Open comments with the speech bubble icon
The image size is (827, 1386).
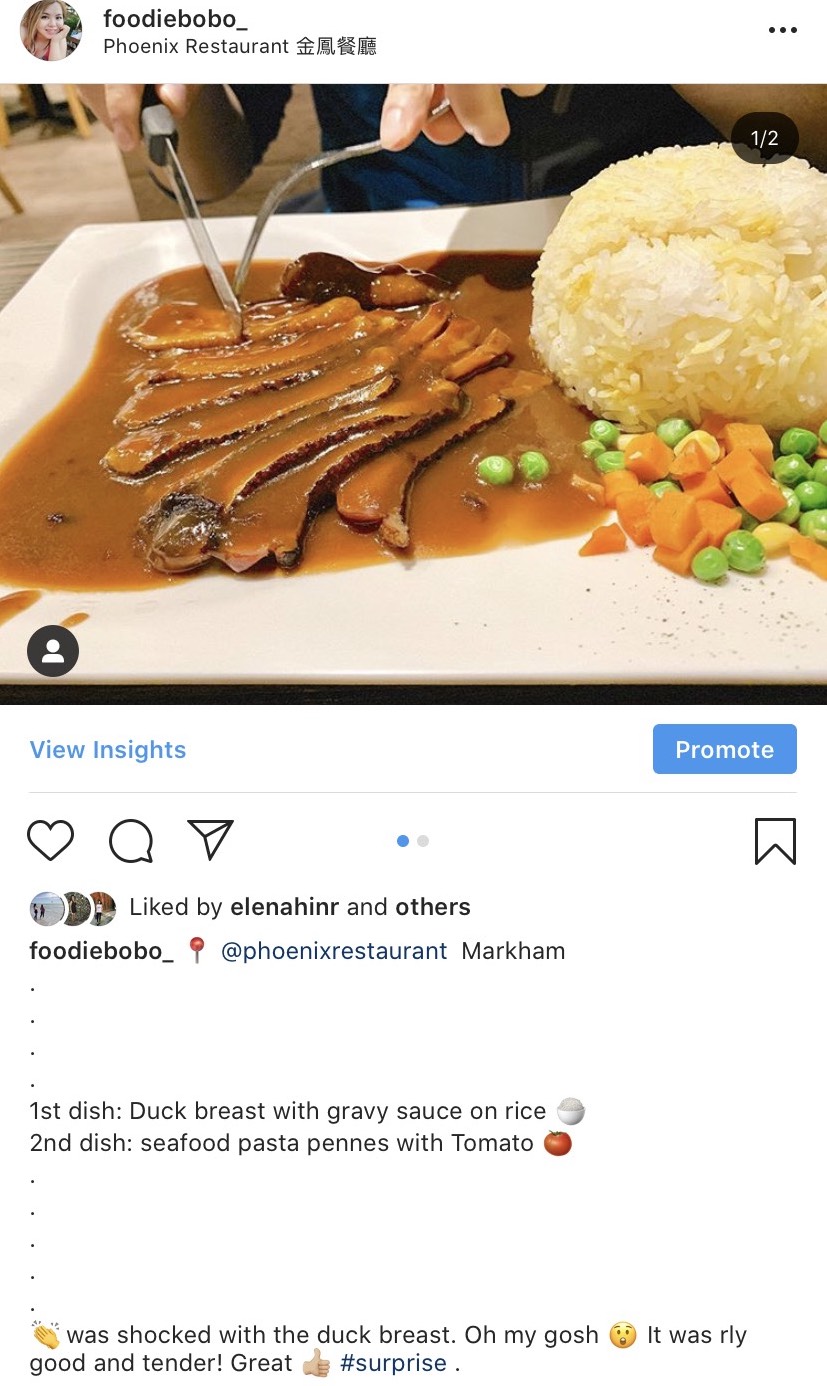click(131, 841)
